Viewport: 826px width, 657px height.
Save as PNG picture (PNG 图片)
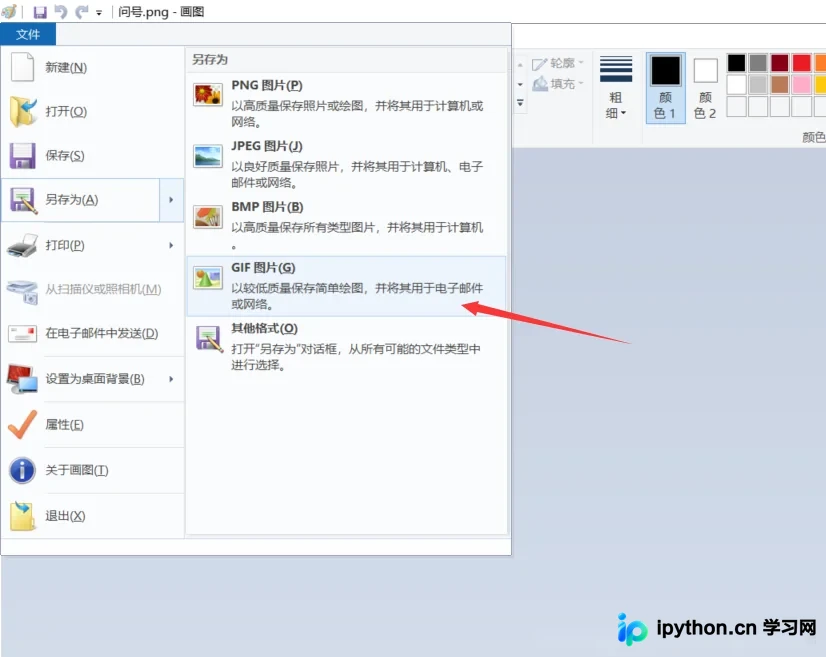(346, 103)
